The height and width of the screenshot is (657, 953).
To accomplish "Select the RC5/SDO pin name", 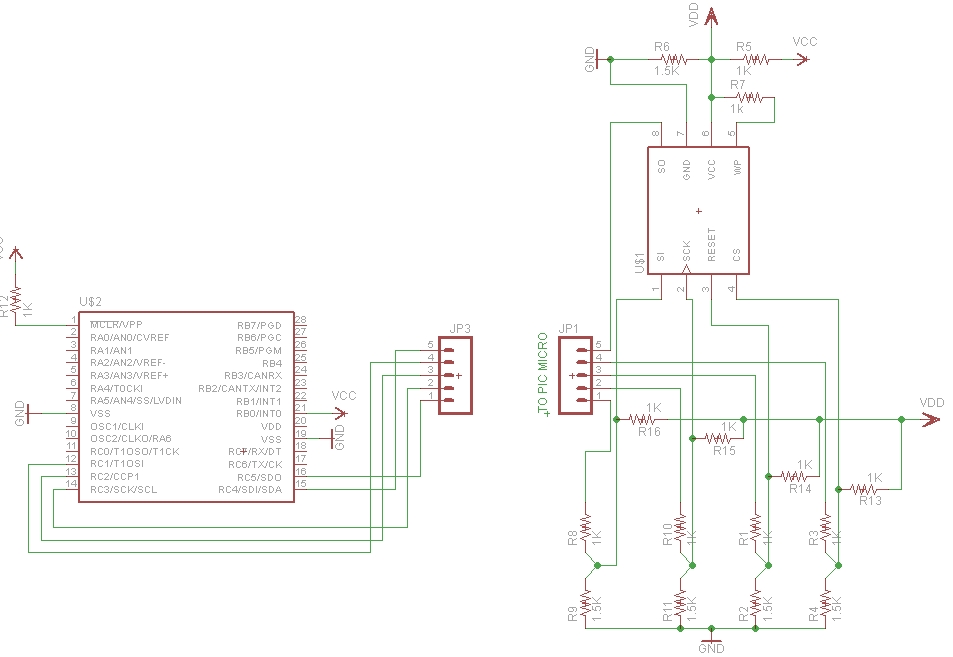I will [x=260, y=478].
